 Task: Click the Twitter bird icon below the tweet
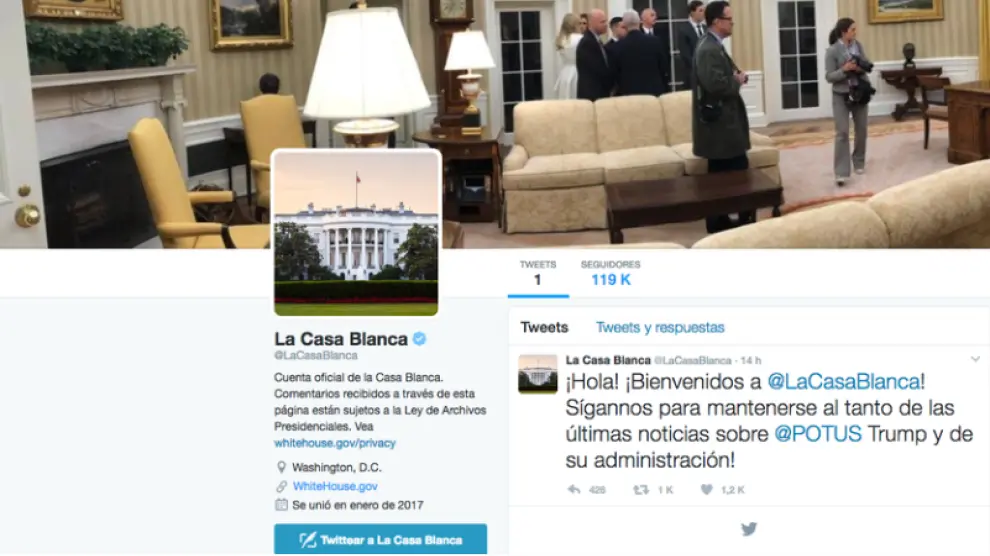(x=749, y=529)
